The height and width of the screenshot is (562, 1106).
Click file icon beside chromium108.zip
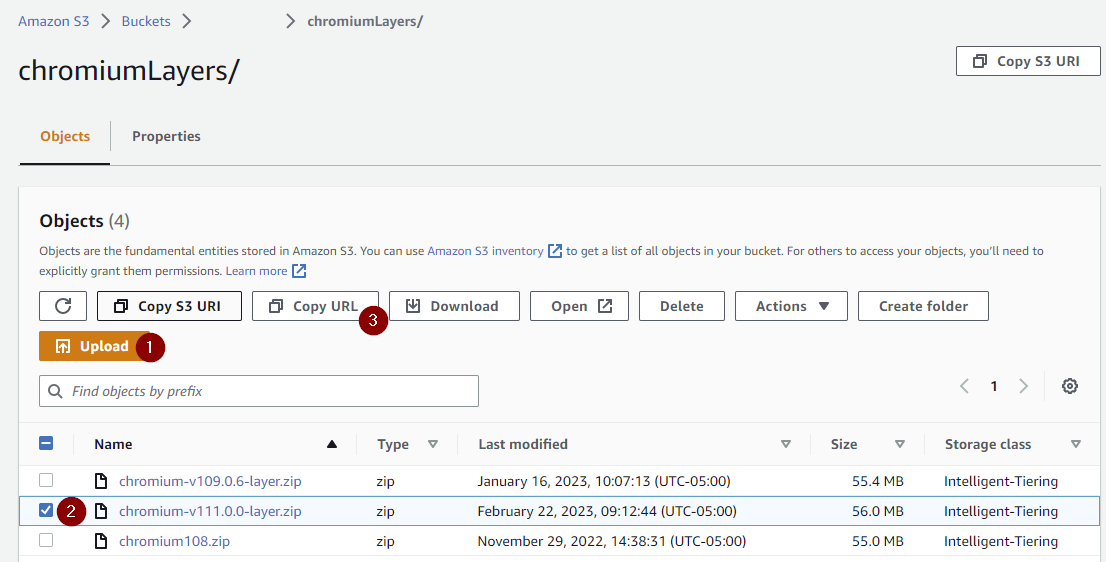coord(100,541)
